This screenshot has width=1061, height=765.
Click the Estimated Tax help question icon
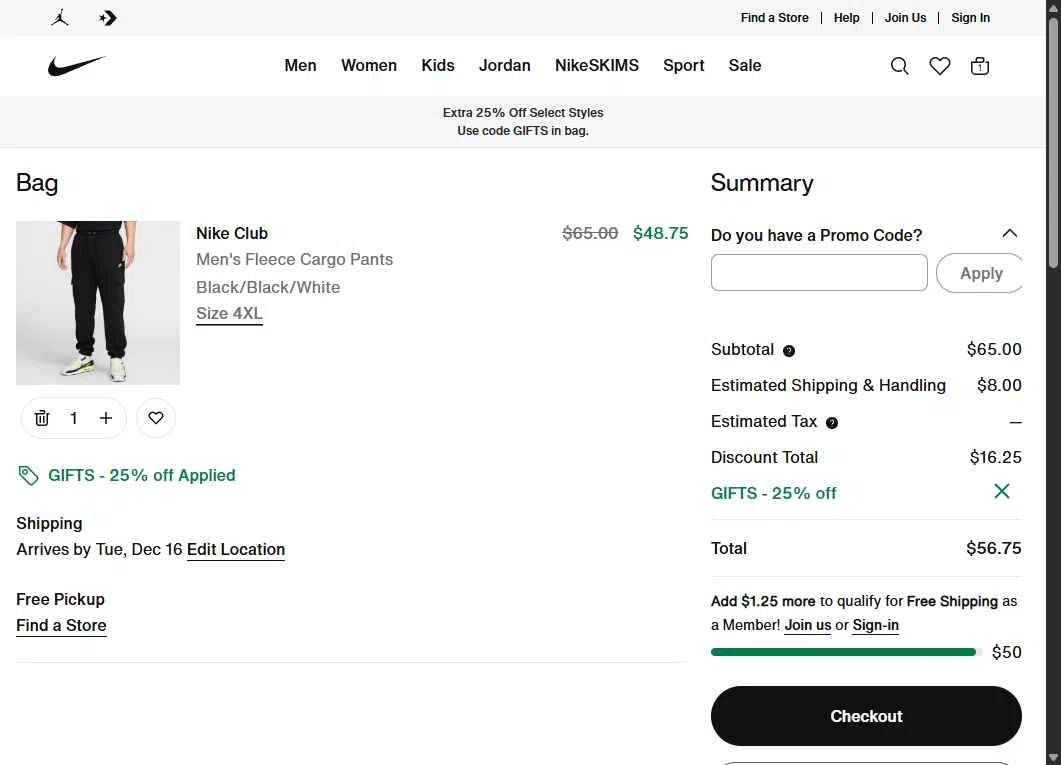point(832,423)
